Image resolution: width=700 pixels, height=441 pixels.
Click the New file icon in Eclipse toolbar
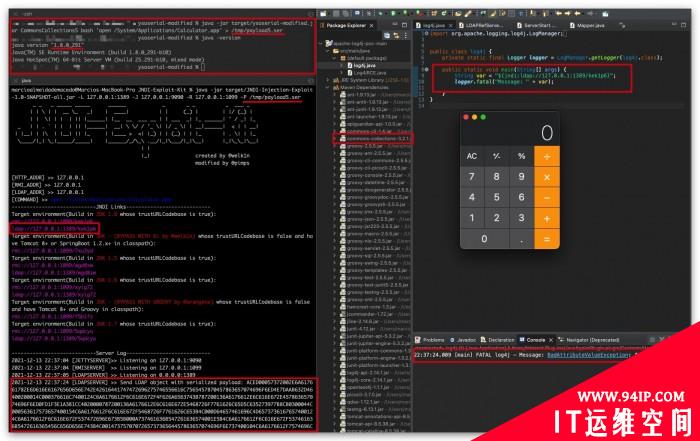coord(324,14)
